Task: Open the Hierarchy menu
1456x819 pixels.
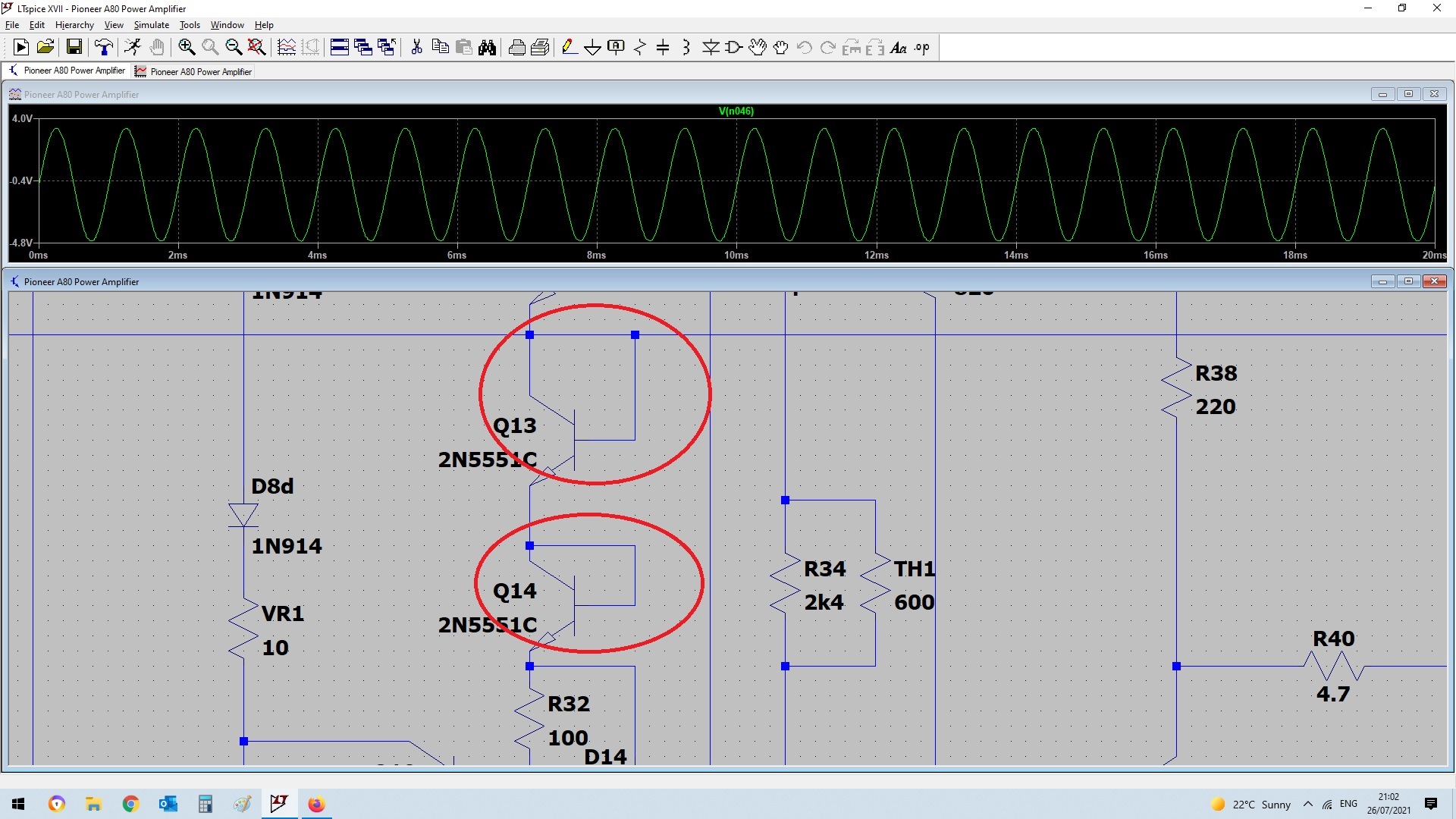Action: pyautogui.click(x=74, y=25)
